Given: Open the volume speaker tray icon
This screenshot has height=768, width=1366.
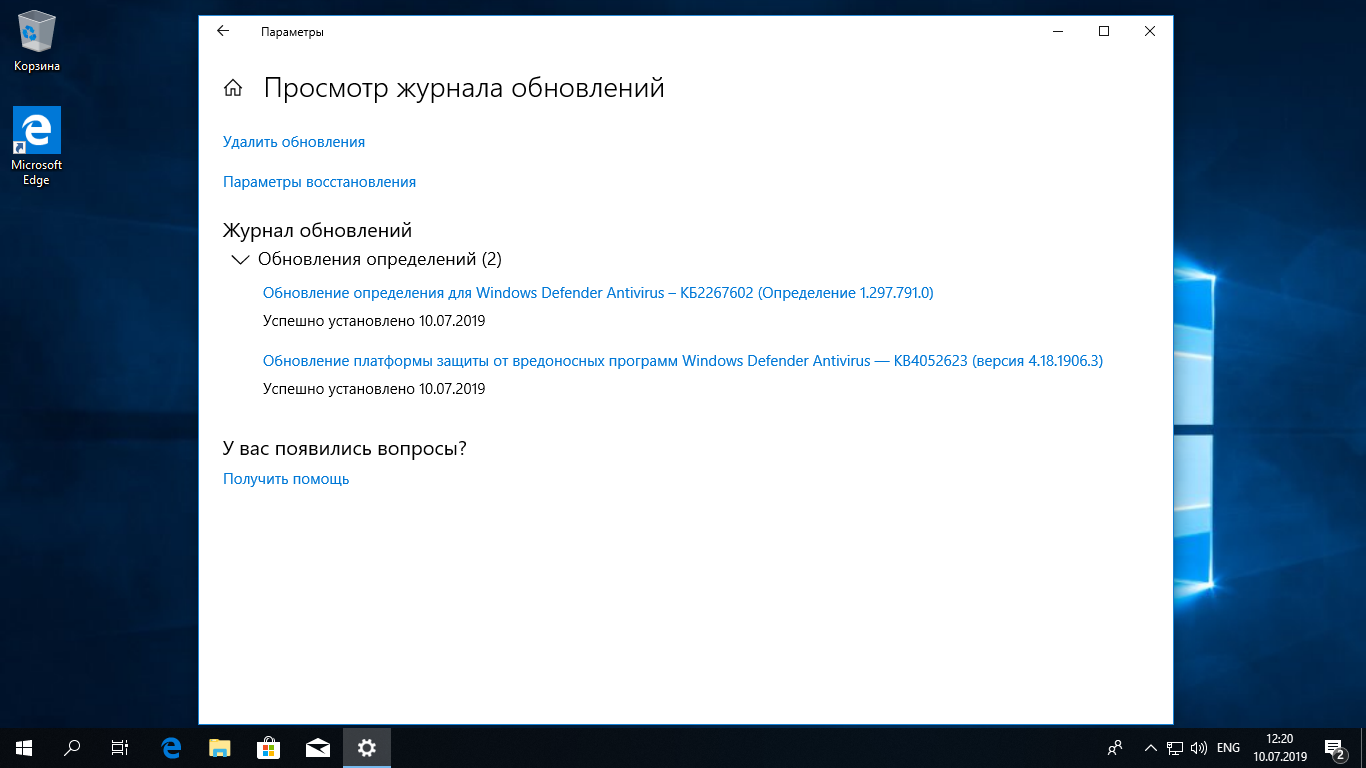Looking at the screenshot, I should [1200, 747].
